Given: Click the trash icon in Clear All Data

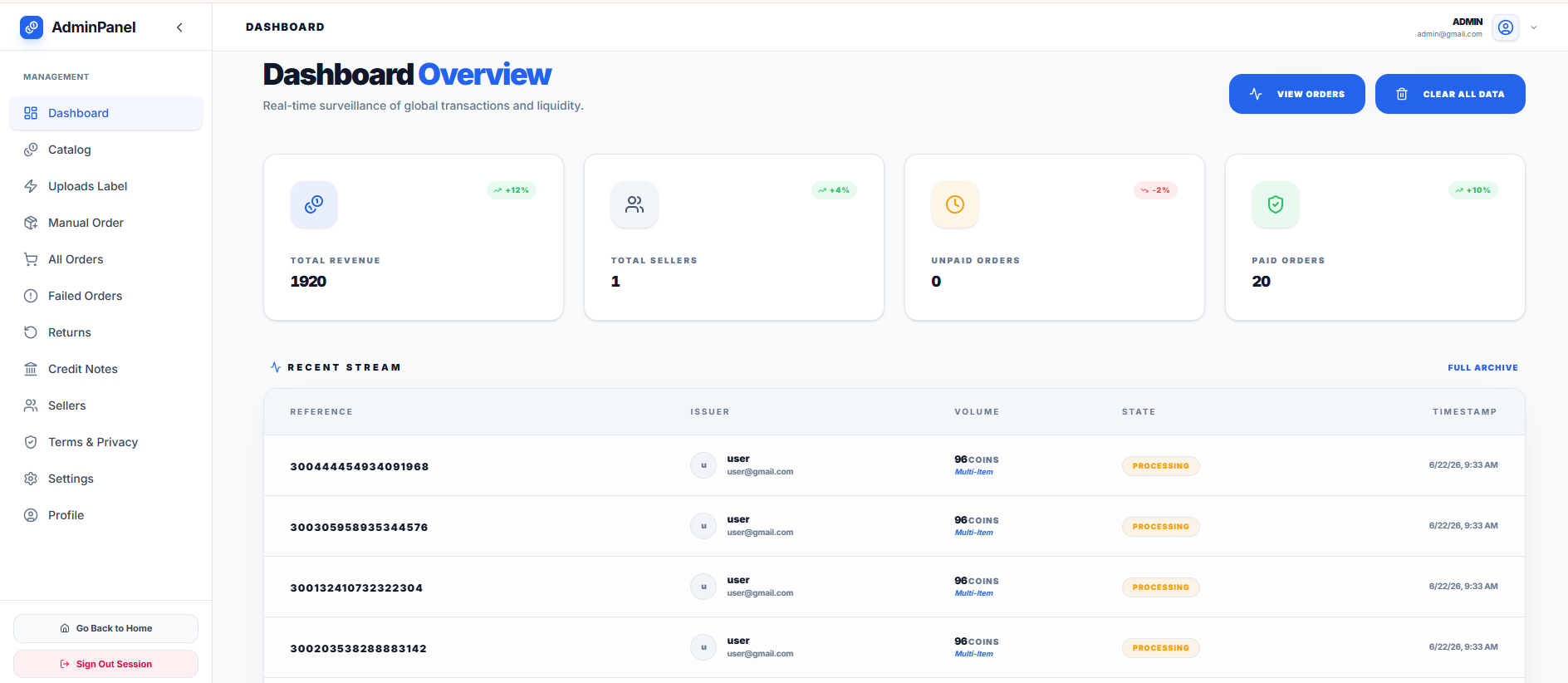Looking at the screenshot, I should pos(1402,94).
